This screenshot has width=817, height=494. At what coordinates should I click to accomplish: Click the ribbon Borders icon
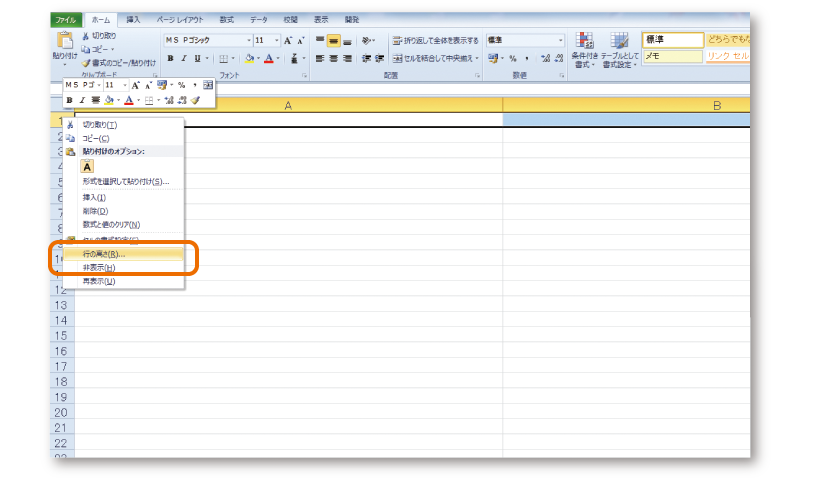coord(224,58)
